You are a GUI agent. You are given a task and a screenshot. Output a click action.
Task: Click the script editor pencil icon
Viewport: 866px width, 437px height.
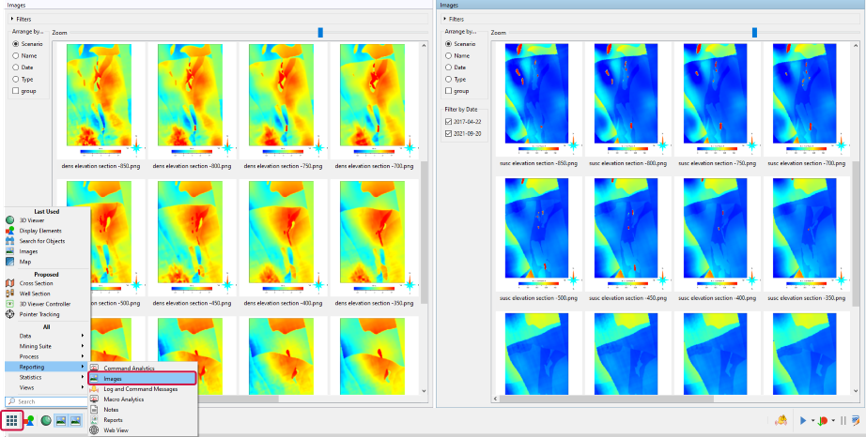pyautogui.click(x=856, y=421)
